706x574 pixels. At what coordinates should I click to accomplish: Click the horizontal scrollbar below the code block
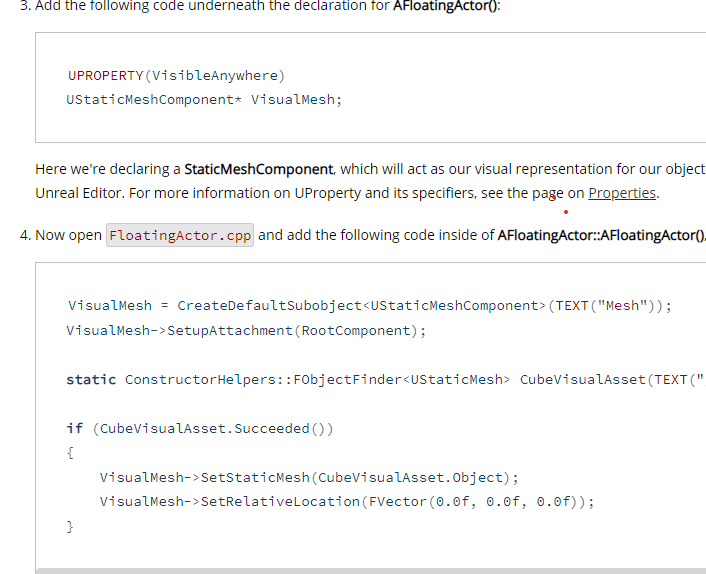click(x=370, y=570)
